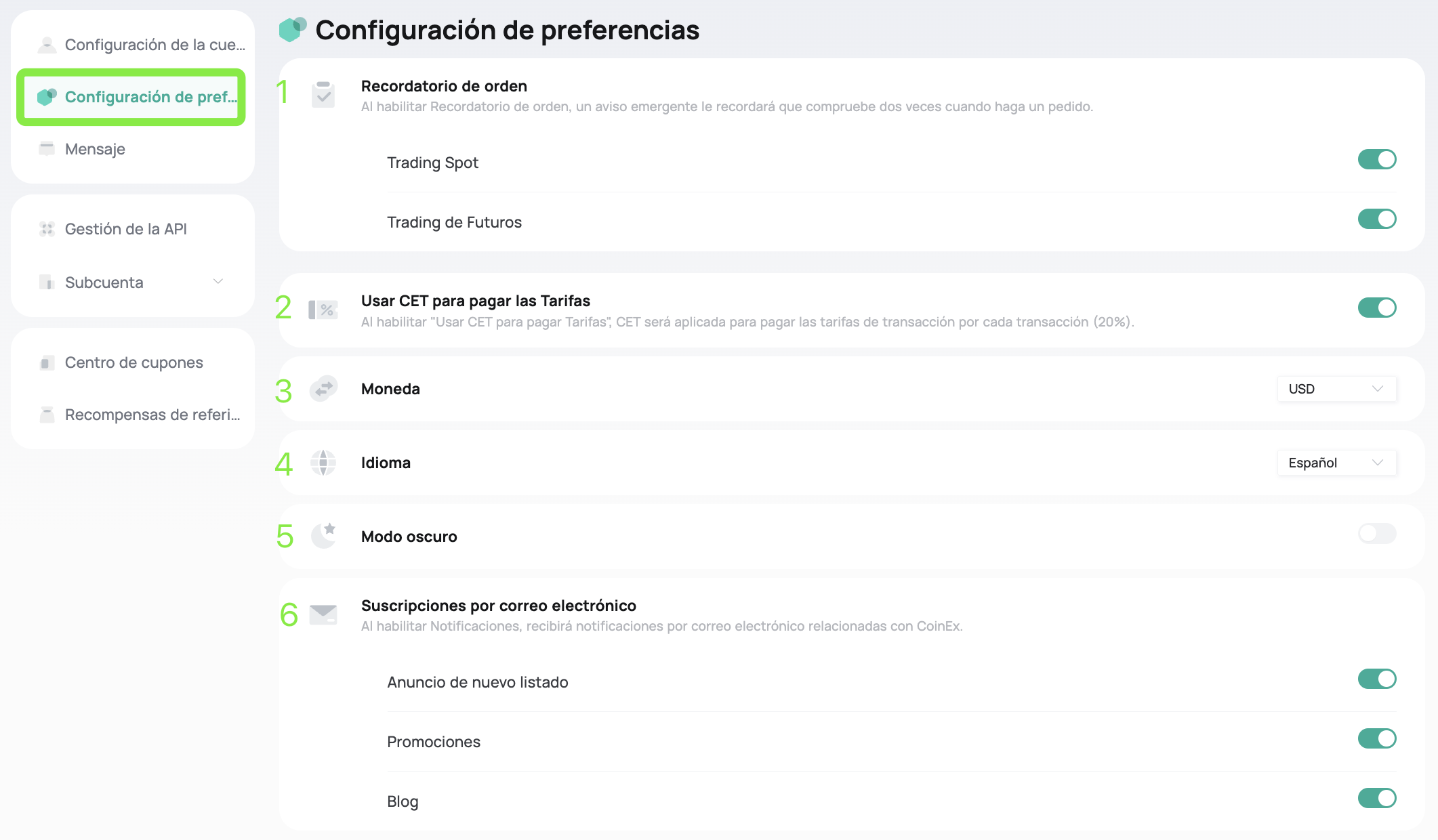Viewport: 1438px width, 840px height.
Task: Click the Idioma globe icon
Action: (323, 463)
